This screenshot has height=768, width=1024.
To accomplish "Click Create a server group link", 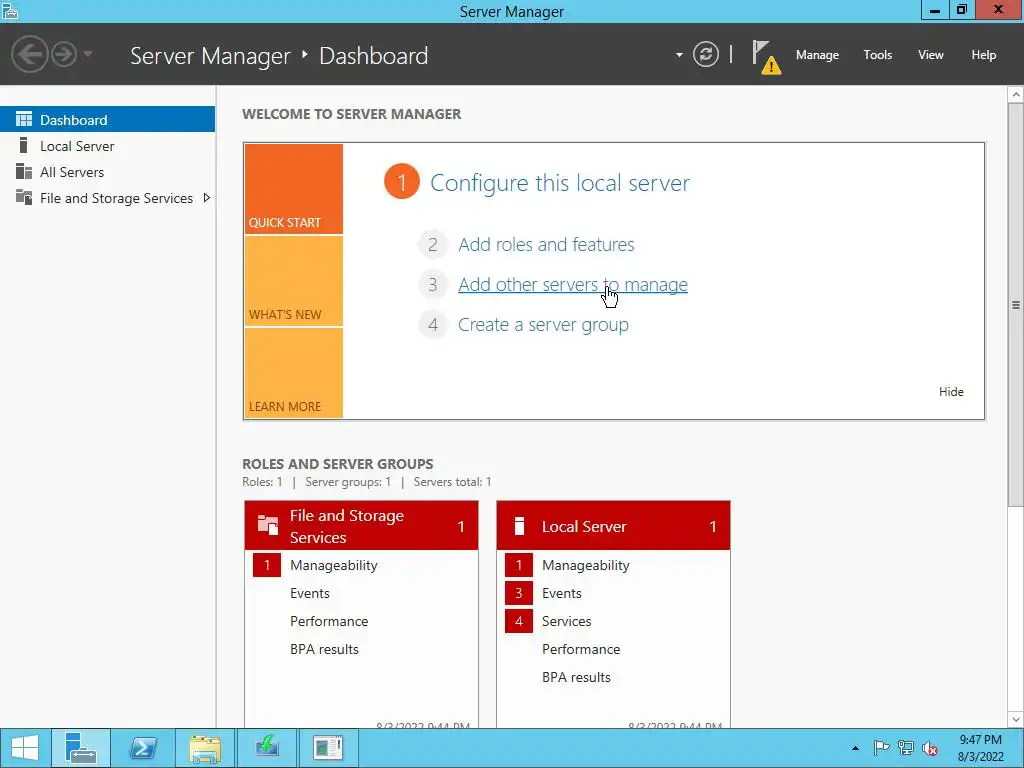I will click(x=543, y=325).
